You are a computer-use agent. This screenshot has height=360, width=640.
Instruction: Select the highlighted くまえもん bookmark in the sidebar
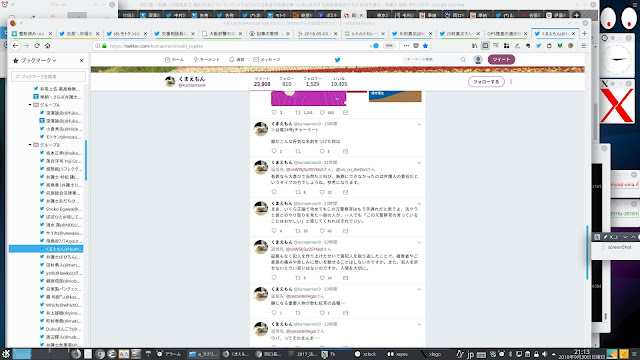pos(46,249)
